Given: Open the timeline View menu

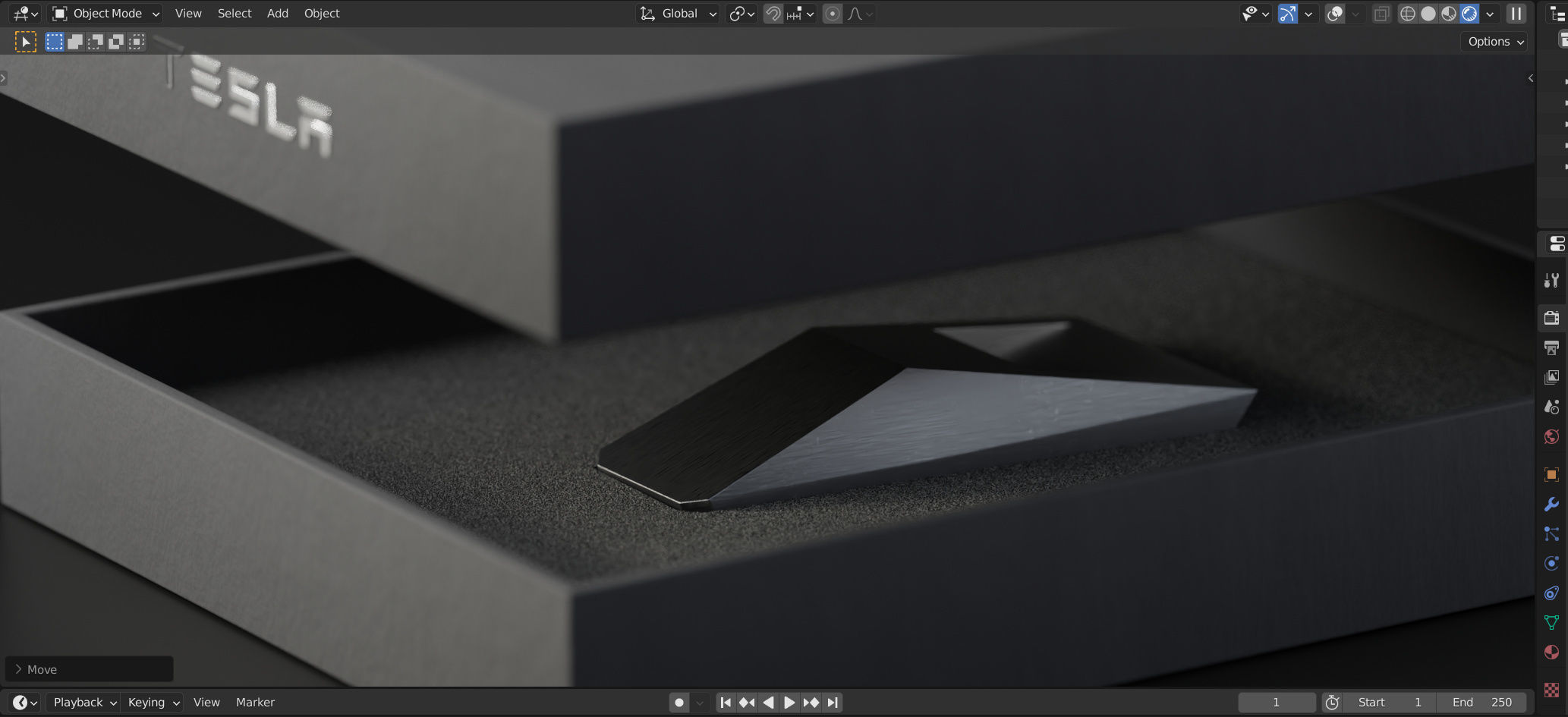Looking at the screenshot, I should [206, 703].
